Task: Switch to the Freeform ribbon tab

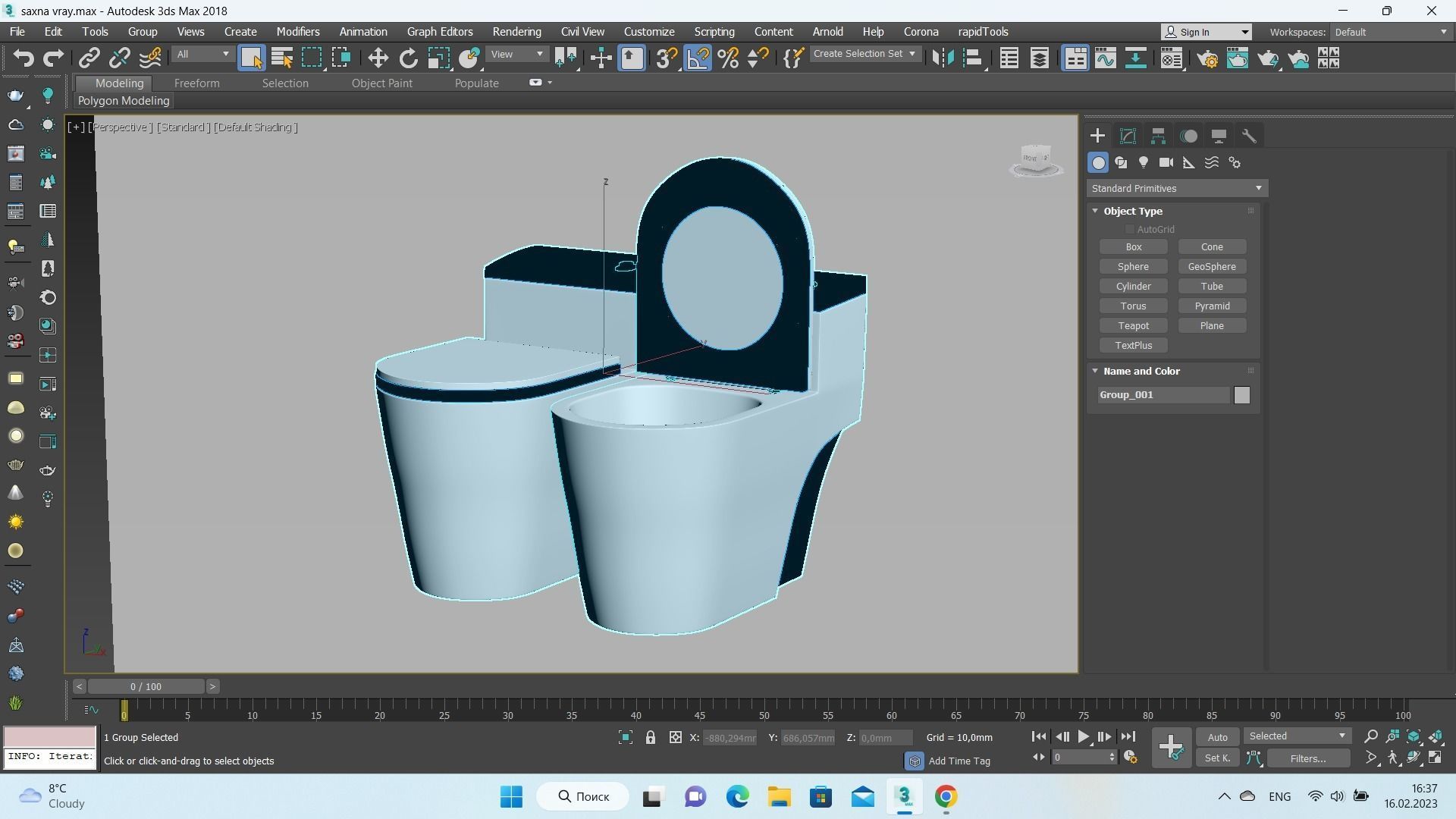Action: point(196,83)
